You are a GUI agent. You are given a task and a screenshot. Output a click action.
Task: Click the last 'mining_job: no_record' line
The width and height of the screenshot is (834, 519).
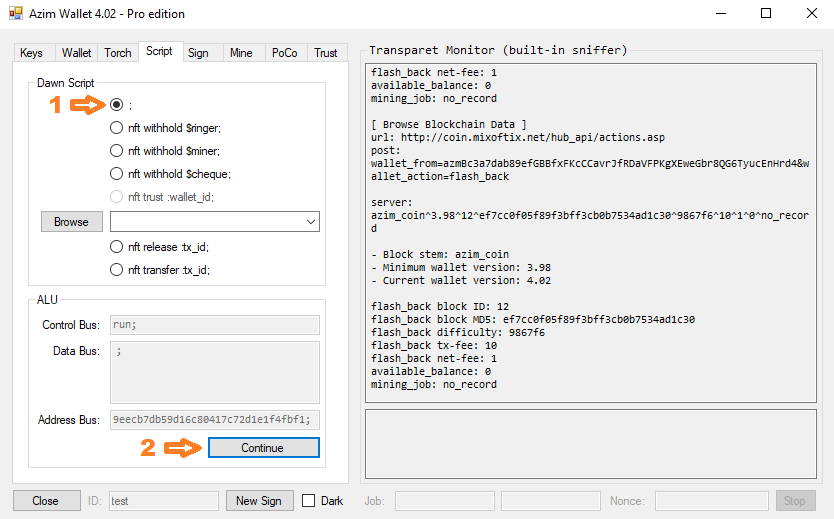click(434, 384)
